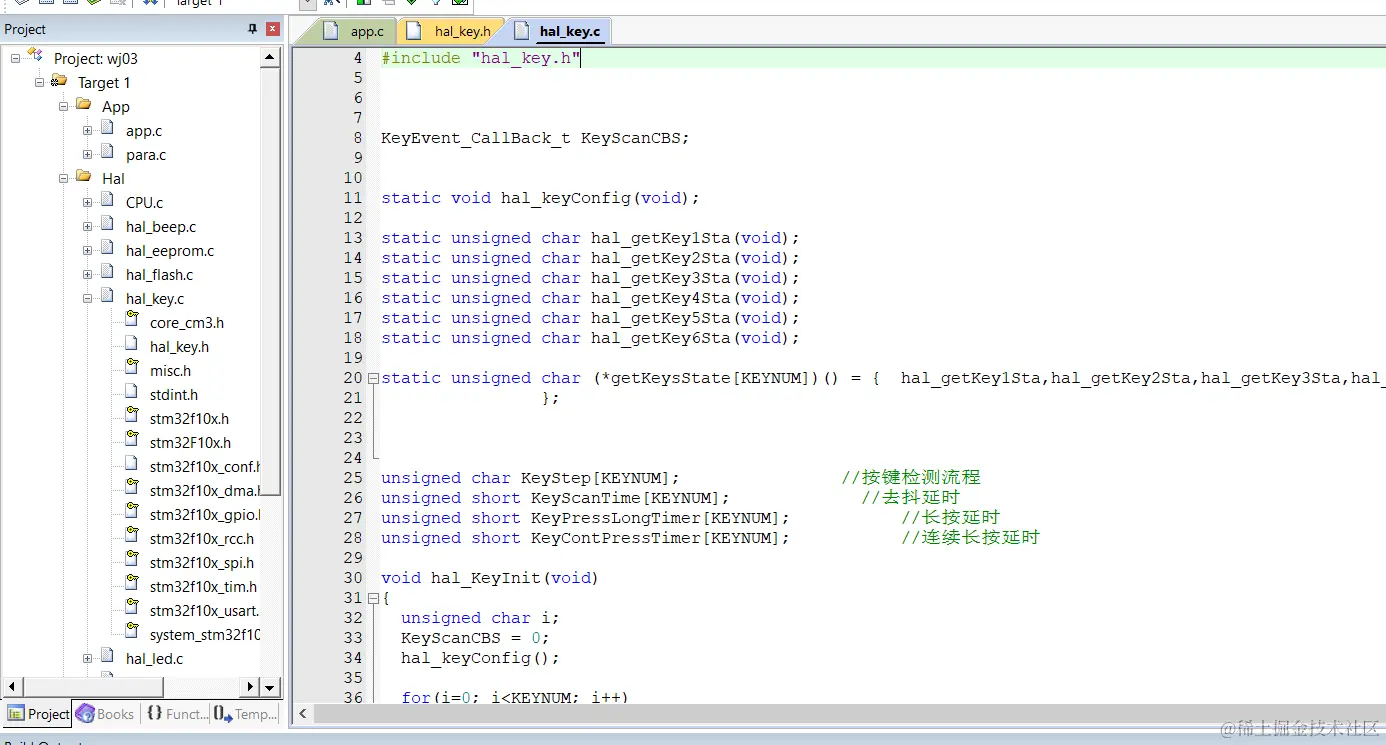Image resolution: width=1386 pixels, height=745 pixels.
Task: Collapse hal_key.c included files list
Action: (87, 298)
